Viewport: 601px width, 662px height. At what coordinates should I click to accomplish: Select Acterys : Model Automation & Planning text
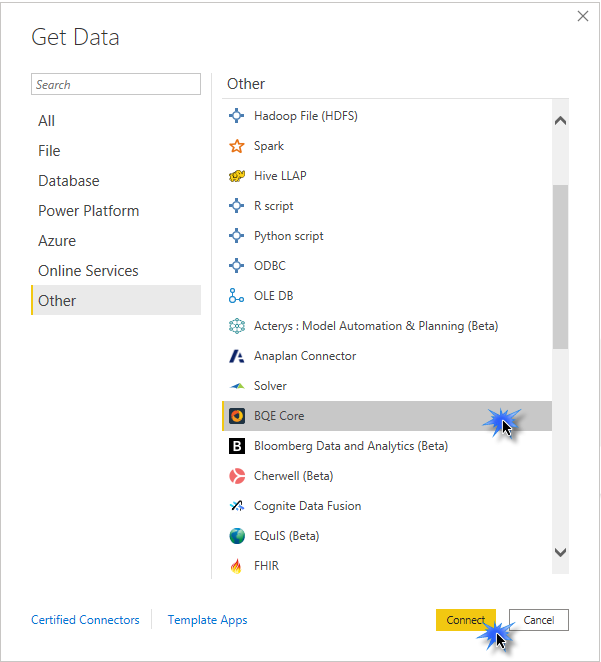pyautogui.click(x=376, y=326)
